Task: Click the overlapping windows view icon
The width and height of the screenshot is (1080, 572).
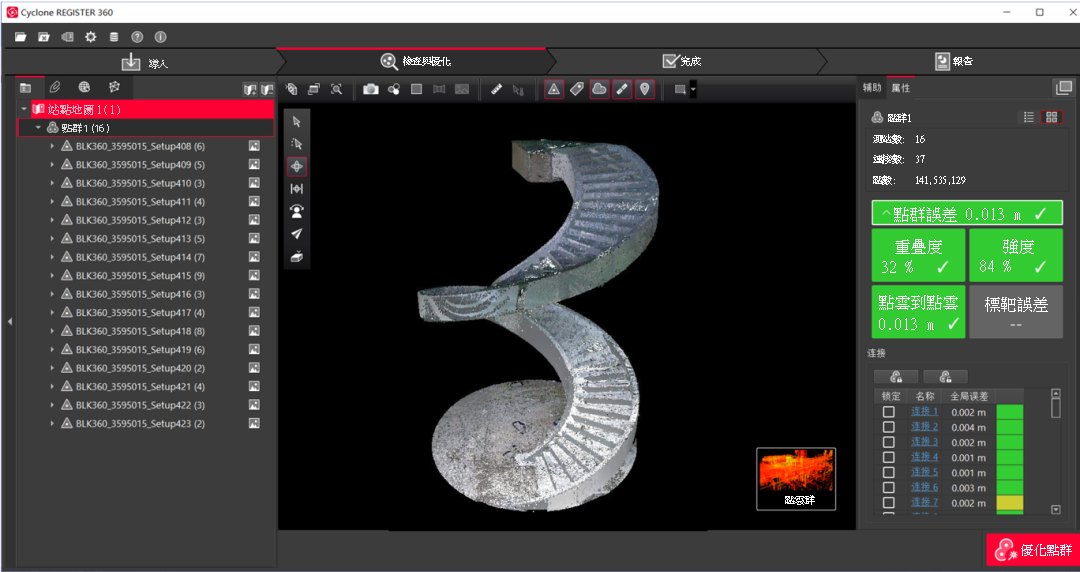Action: click(x=314, y=89)
